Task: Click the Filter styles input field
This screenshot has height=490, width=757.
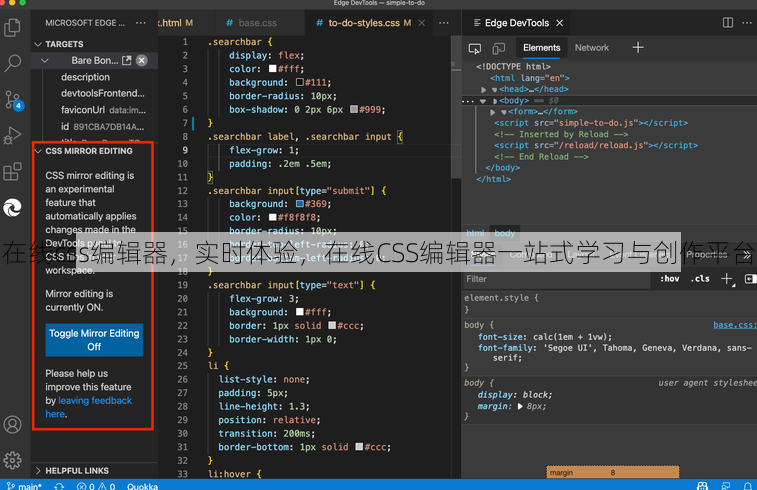Action: 558,279
